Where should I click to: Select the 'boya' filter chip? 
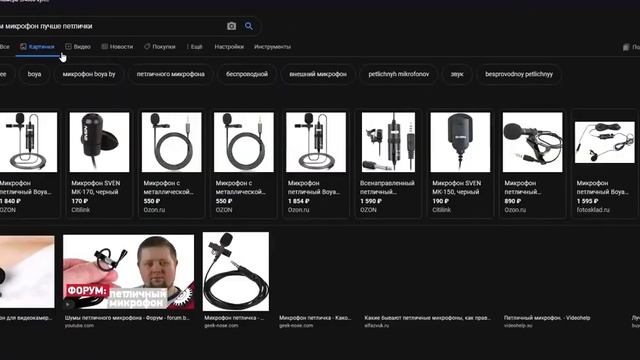click(x=34, y=74)
